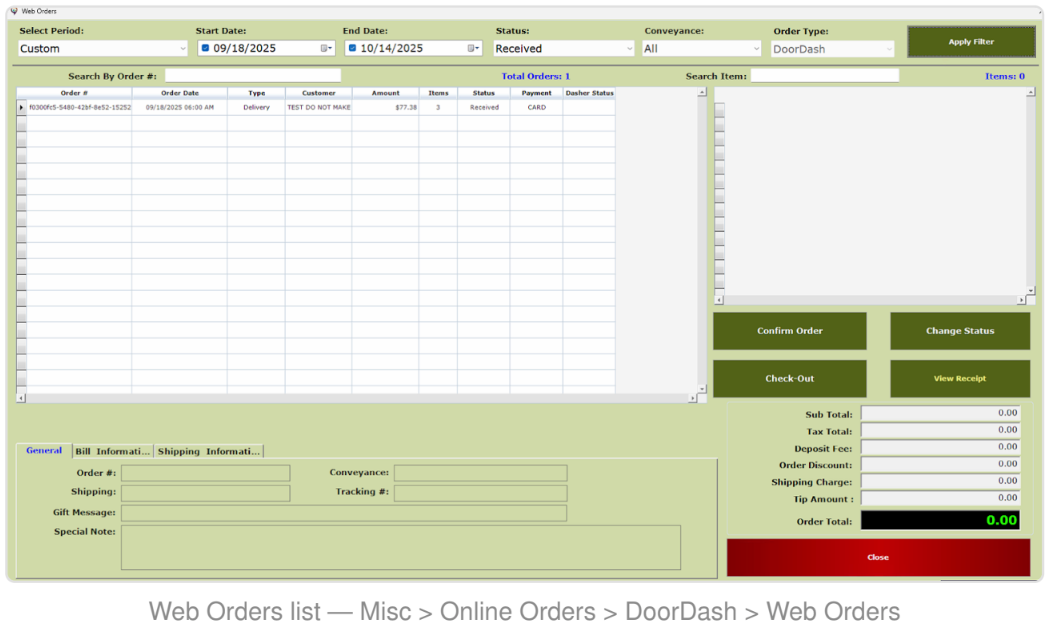This screenshot has width=1050, height=629.
Task: Click the items panel scroll up arrow
Action: [x=1030, y=92]
